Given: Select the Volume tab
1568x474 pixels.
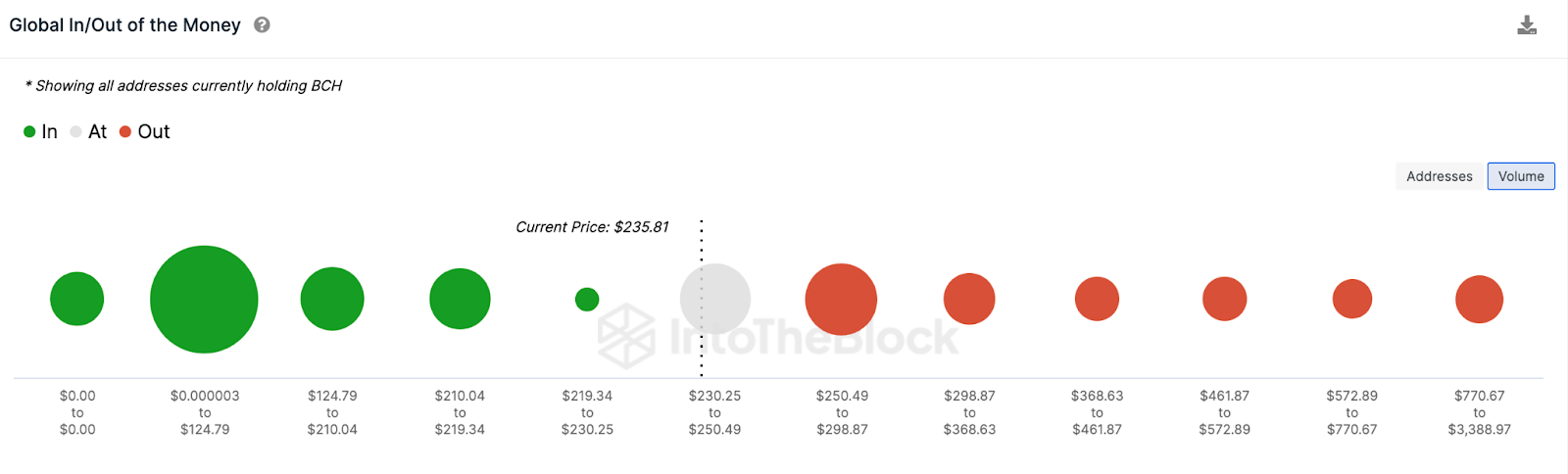Looking at the screenshot, I should [1521, 176].
